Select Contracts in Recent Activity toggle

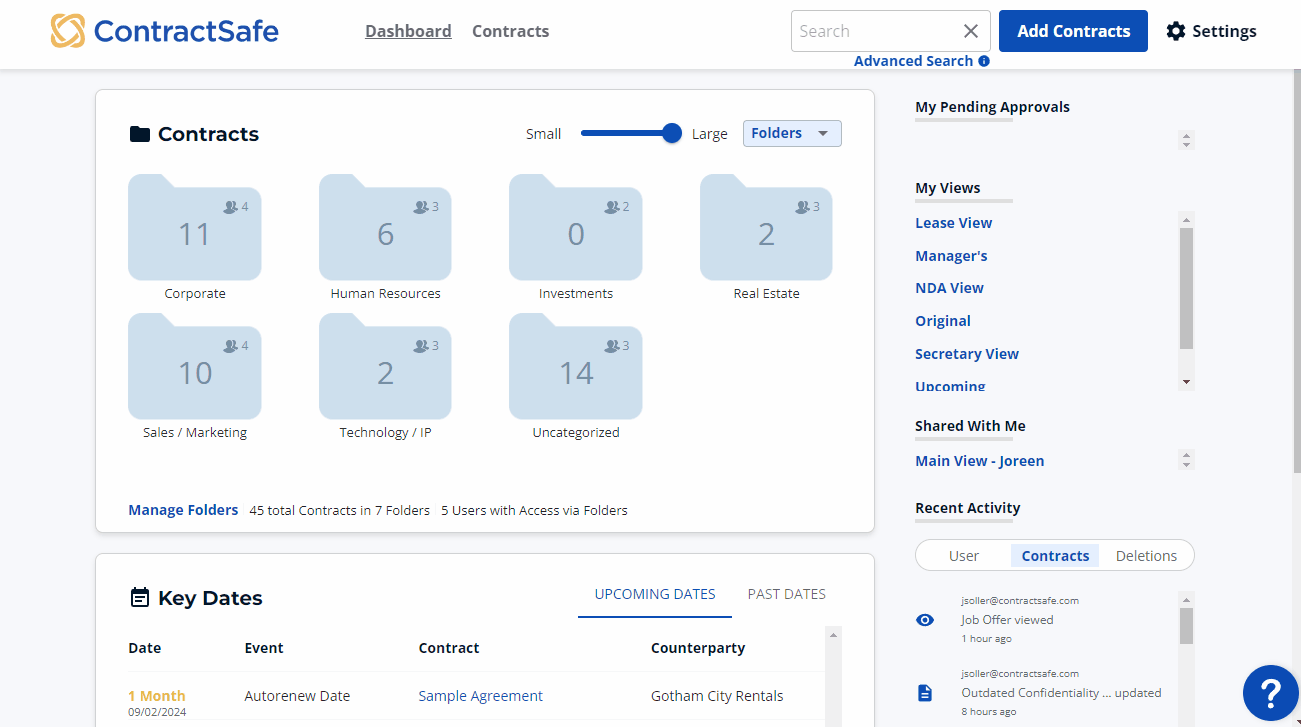(1055, 556)
